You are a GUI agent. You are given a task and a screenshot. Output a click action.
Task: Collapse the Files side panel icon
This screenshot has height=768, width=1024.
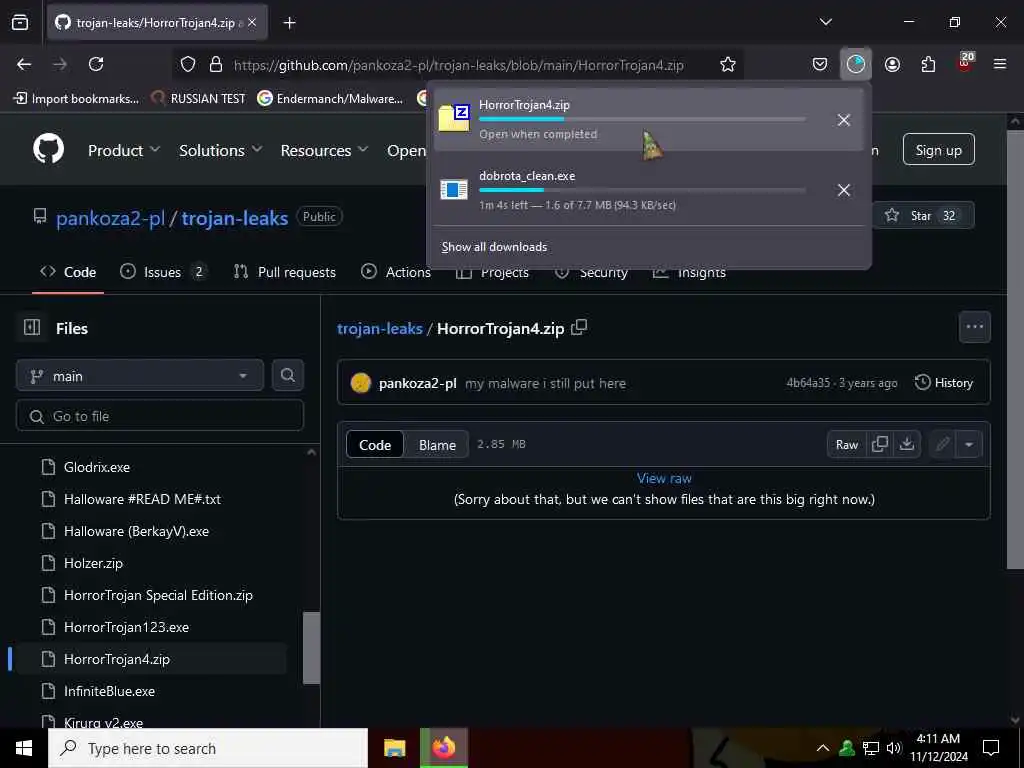(31, 327)
